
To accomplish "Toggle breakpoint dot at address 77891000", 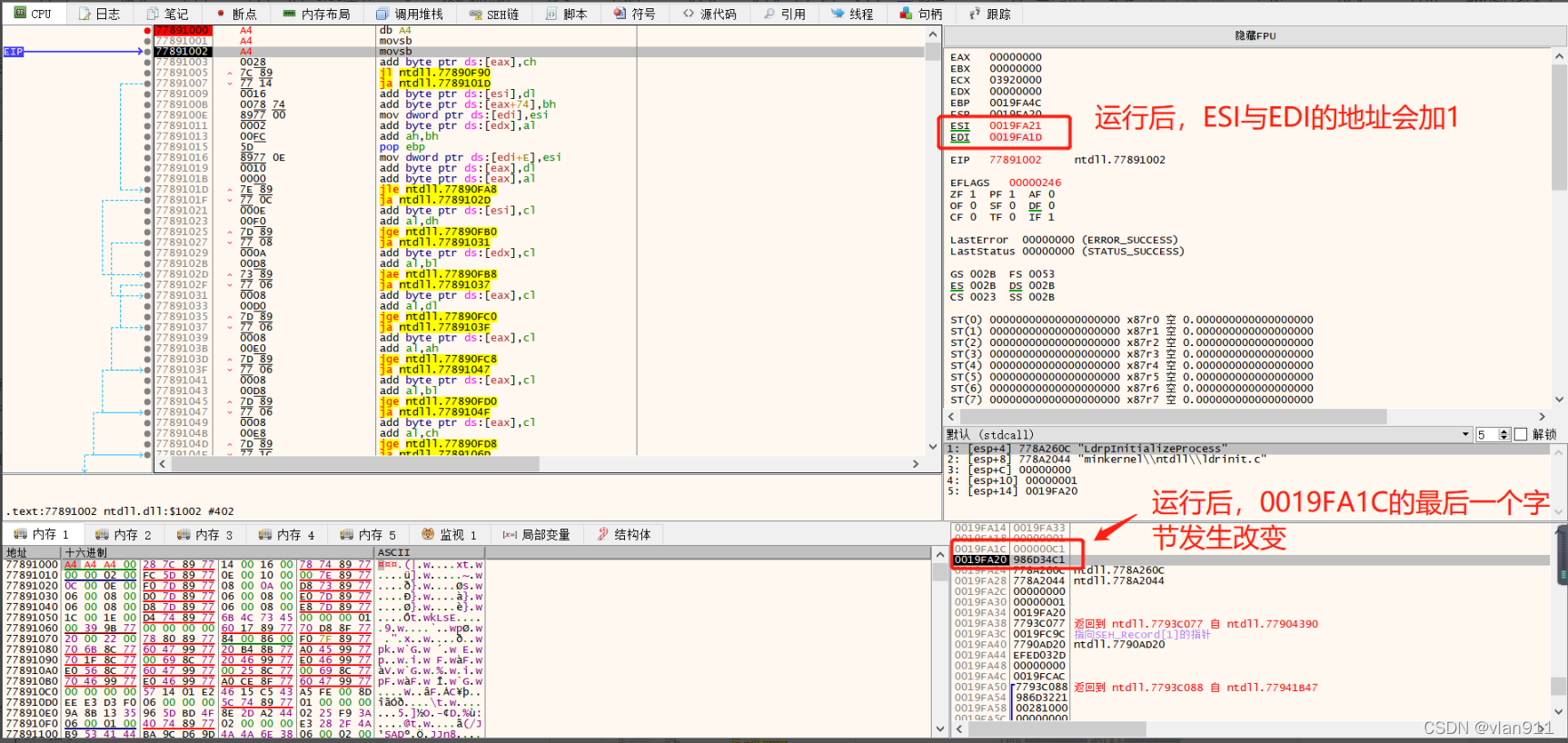I will [x=147, y=30].
